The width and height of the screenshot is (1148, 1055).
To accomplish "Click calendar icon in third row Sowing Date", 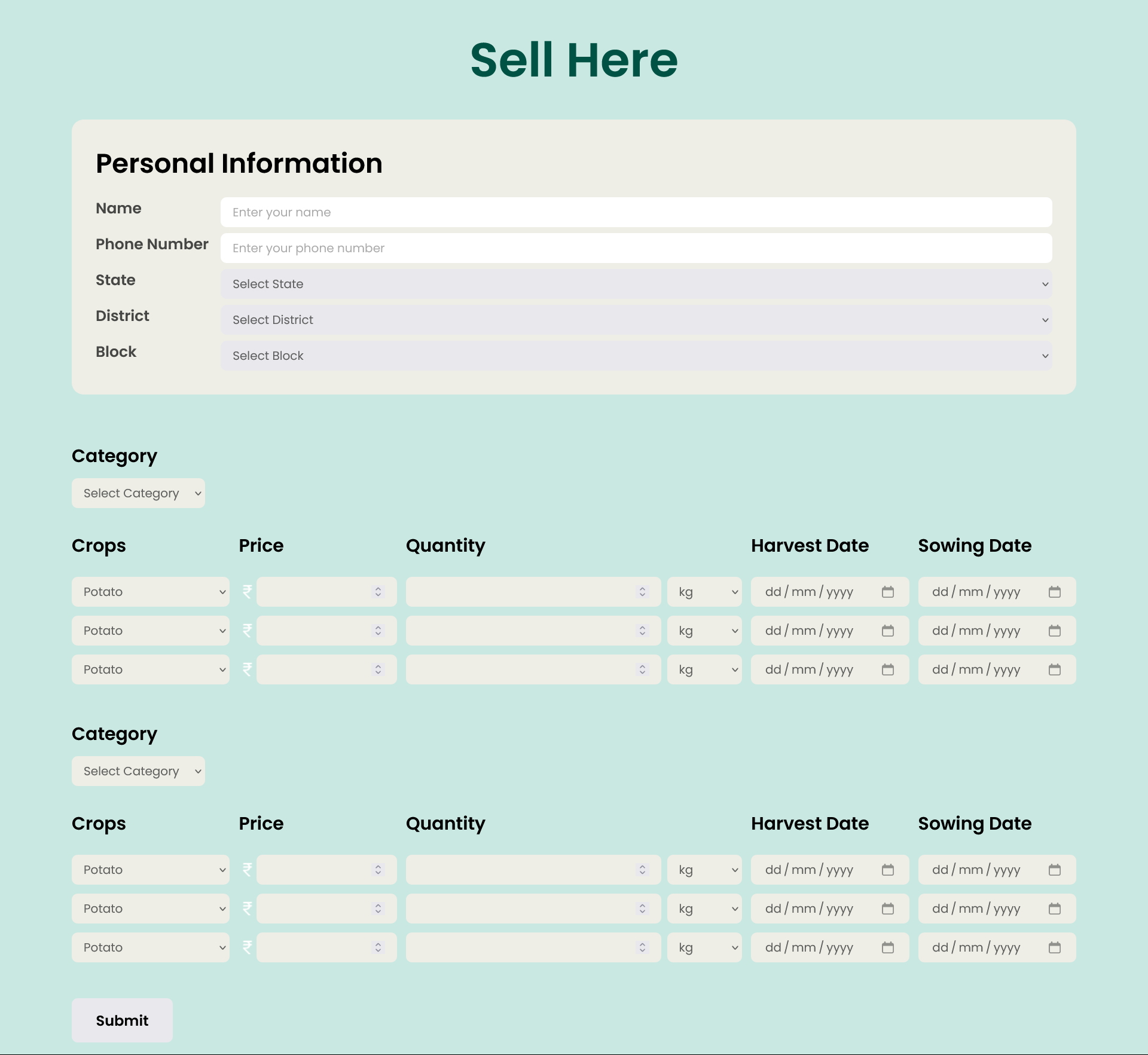I will (1054, 669).
